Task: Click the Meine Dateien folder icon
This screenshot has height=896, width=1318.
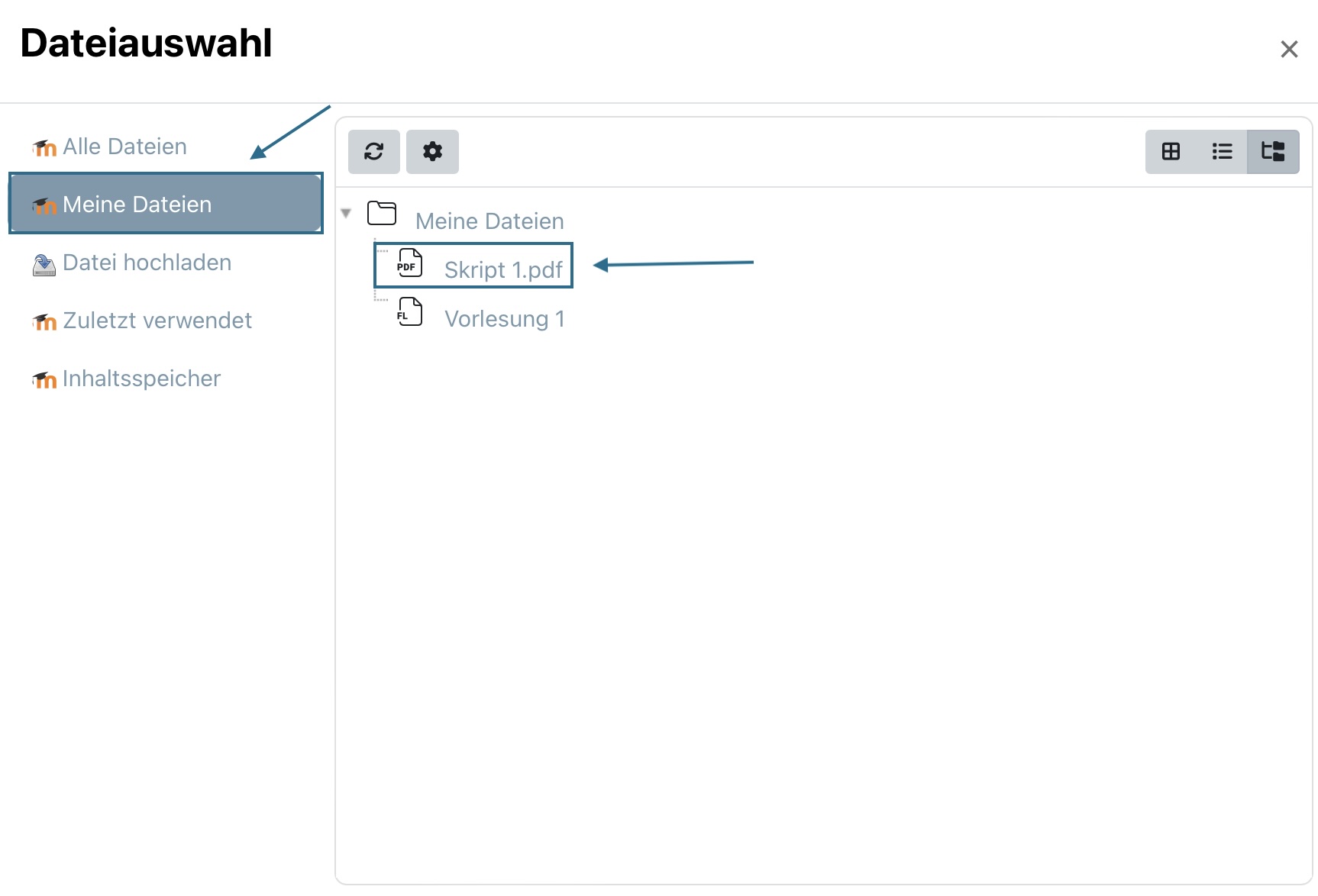Action: [x=382, y=213]
